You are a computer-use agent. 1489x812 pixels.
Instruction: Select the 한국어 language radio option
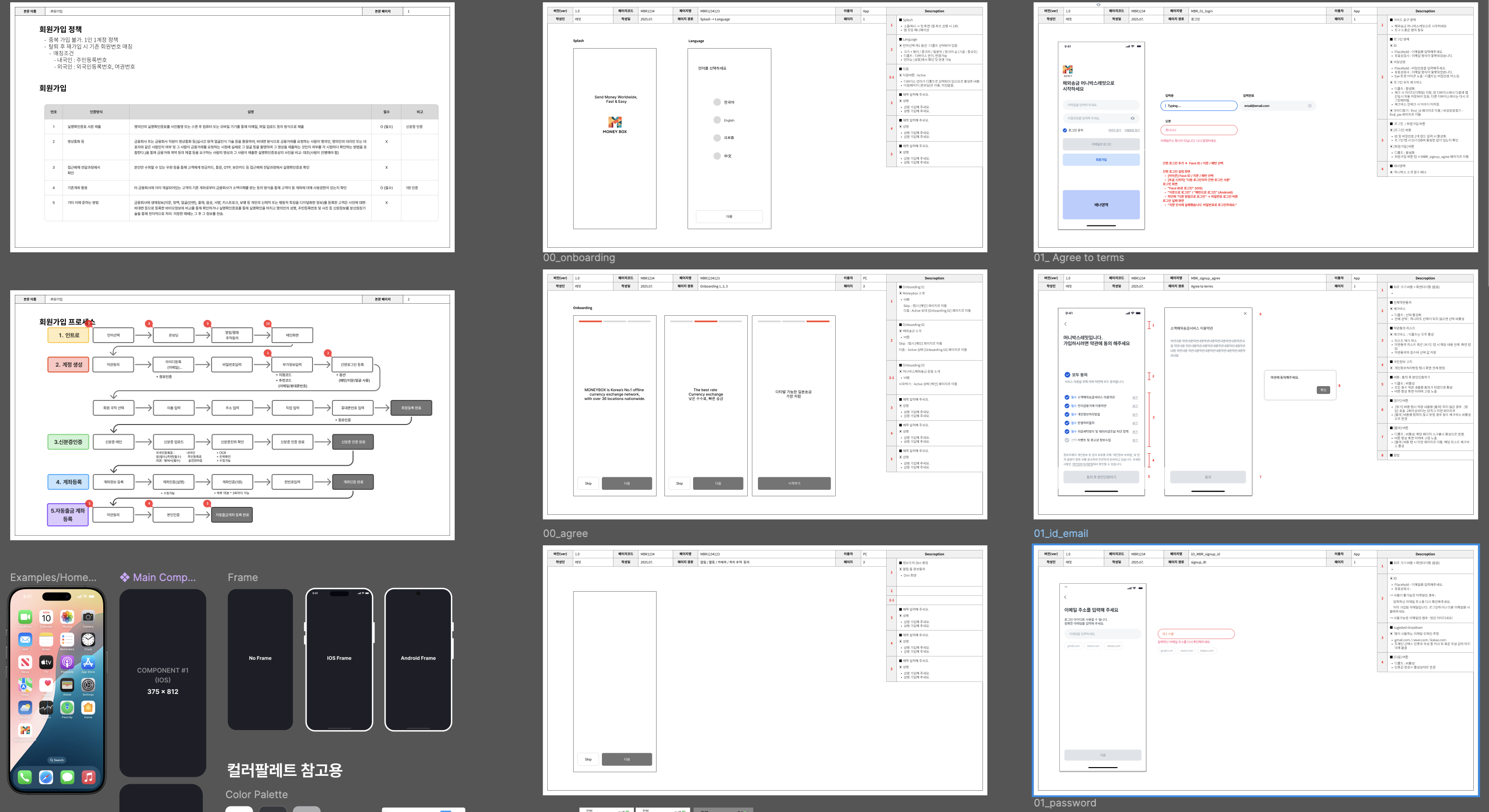point(717,102)
